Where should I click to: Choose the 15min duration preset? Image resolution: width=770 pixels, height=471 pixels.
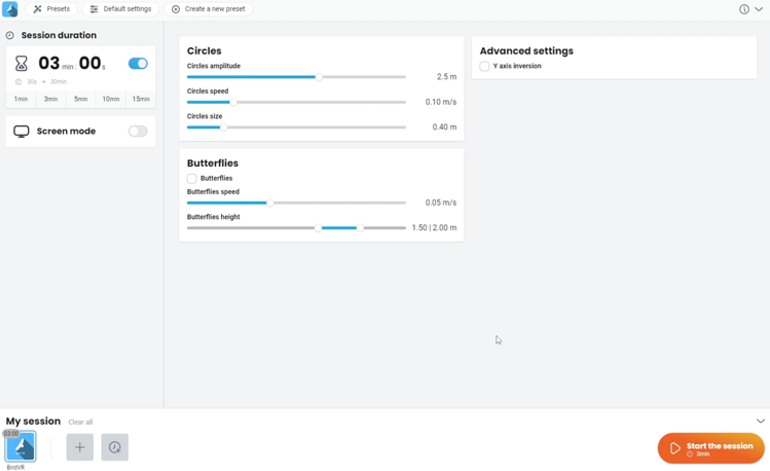(x=141, y=99)
